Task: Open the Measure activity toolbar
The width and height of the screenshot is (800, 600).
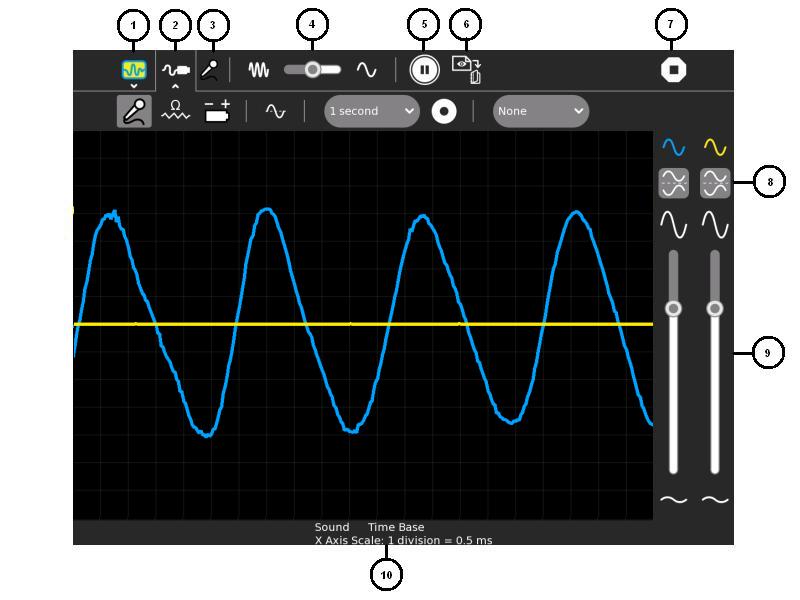Action: [134, 70]
